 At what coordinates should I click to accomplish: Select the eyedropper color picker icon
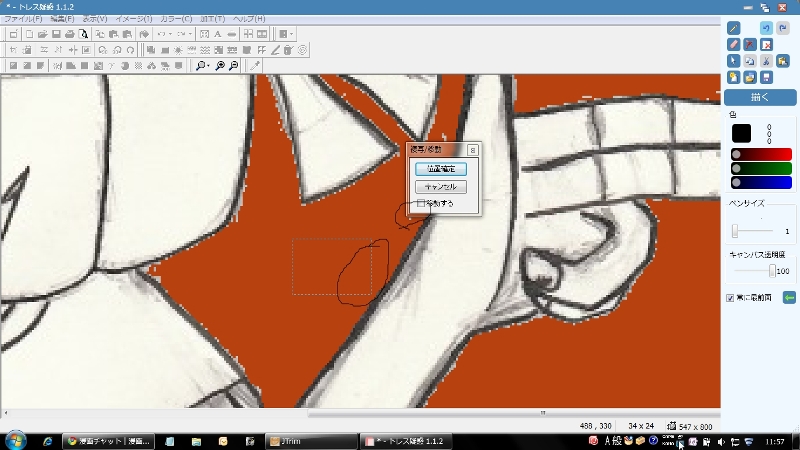pos(255,66)
